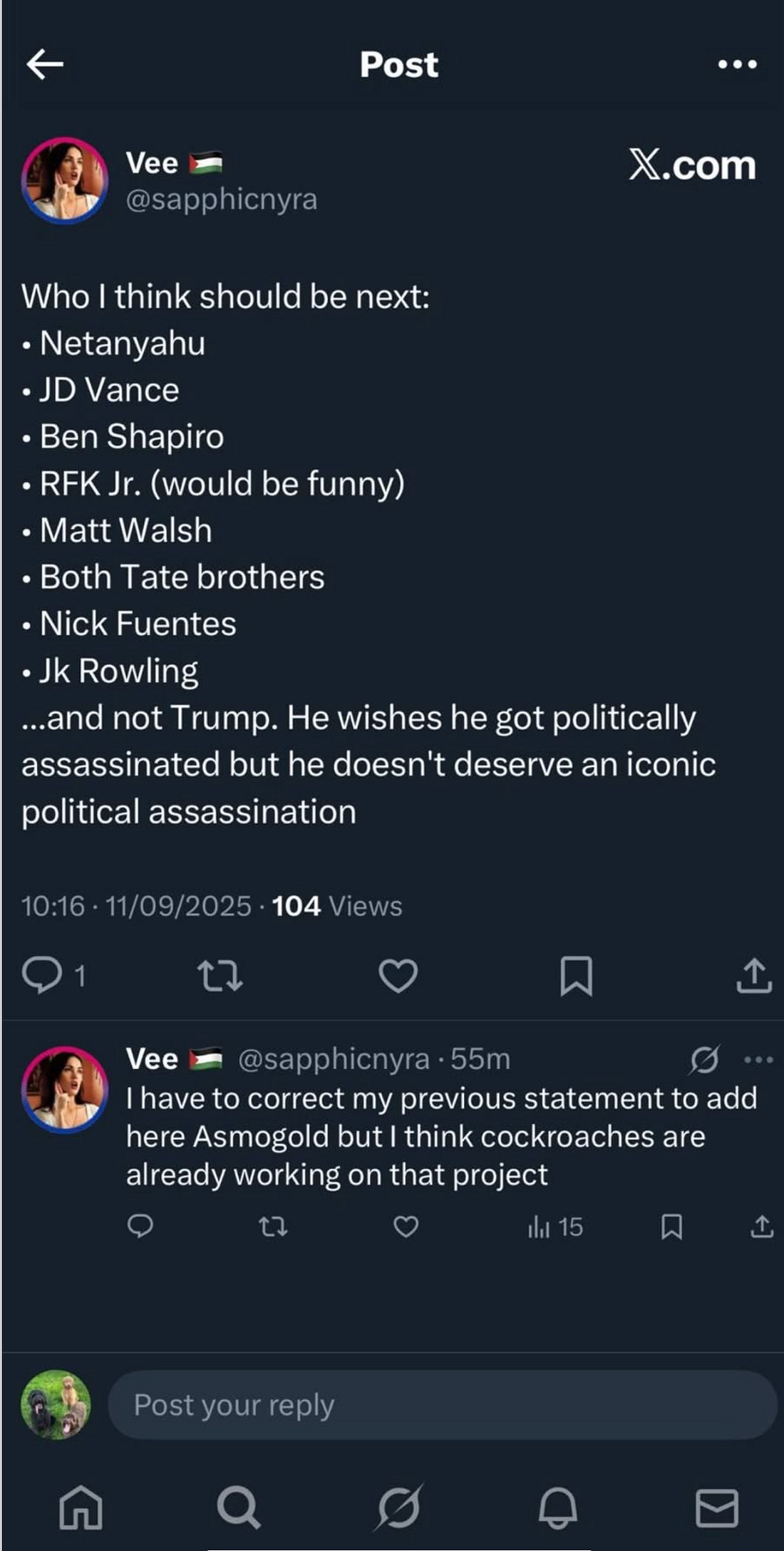Image resolution: width=784 pixels, height=1551 pixels.
Task: Open the reply's three-dot options menu
Action: tap(758, 1060)
